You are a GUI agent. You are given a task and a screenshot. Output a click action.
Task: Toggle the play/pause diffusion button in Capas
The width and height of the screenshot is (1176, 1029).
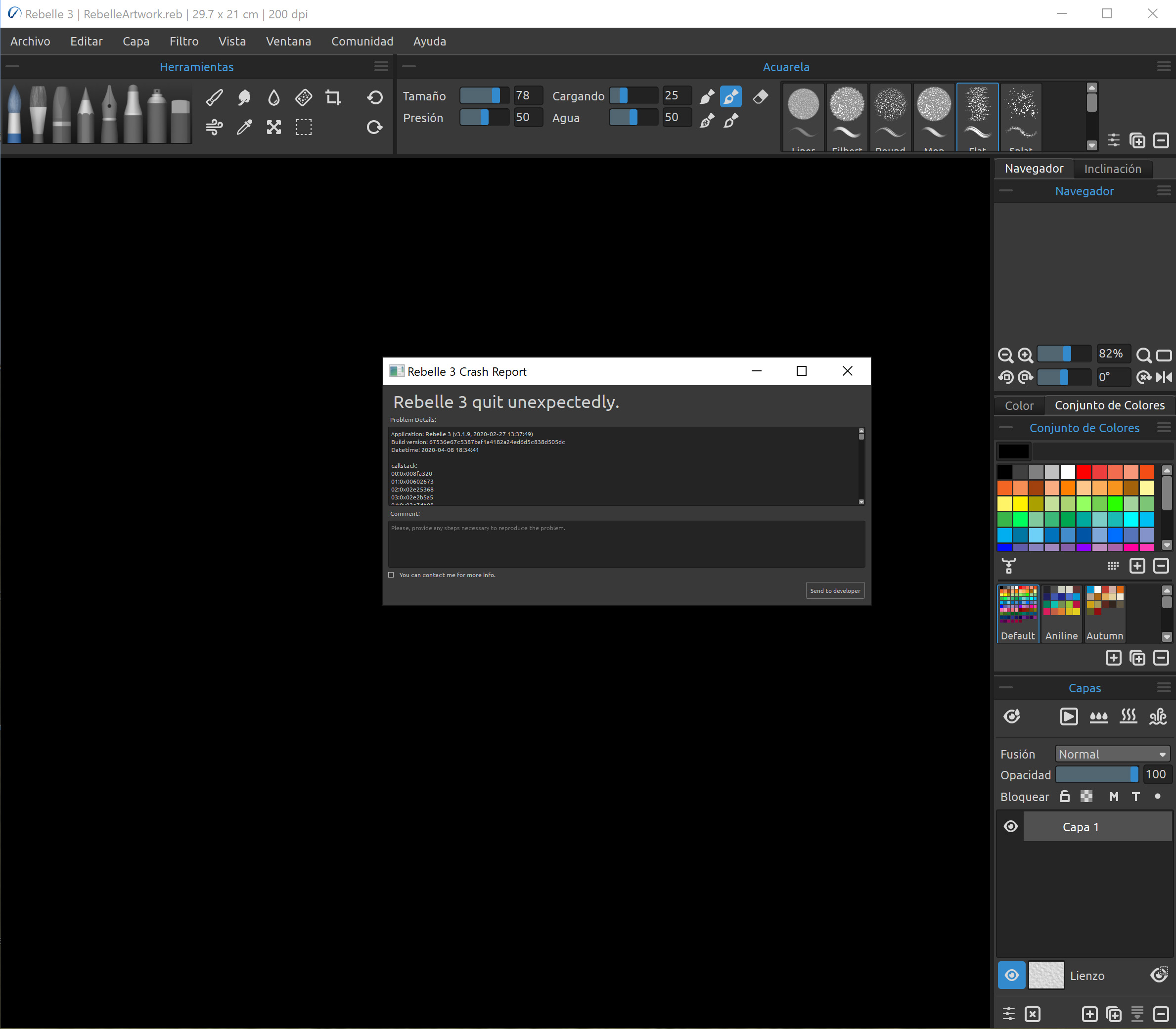(1069, 716)
